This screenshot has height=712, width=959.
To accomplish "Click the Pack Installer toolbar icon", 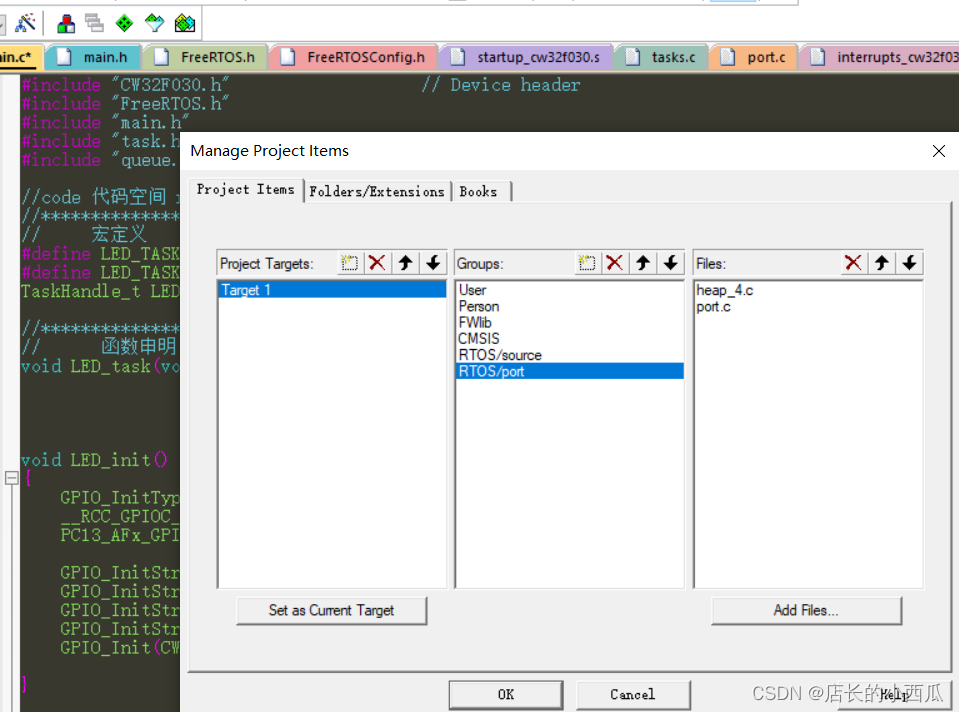I will pos(185,22).
